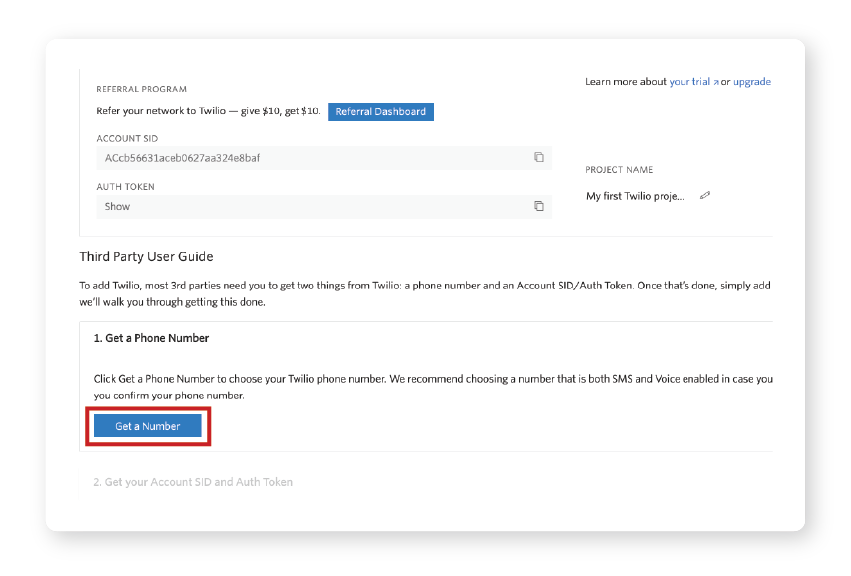Click the REFERRAL PROGRAM label

click(141, 89)
